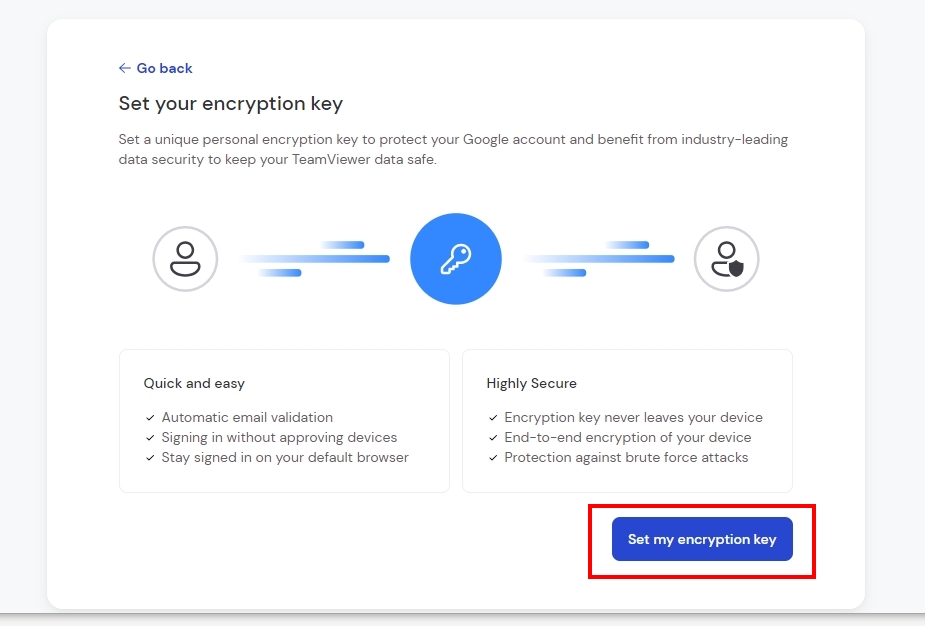Image resolution: width=925 pixels, height=626 pixels.
Task: Click the blue key icon circle
Action: (x=456, y=259)
